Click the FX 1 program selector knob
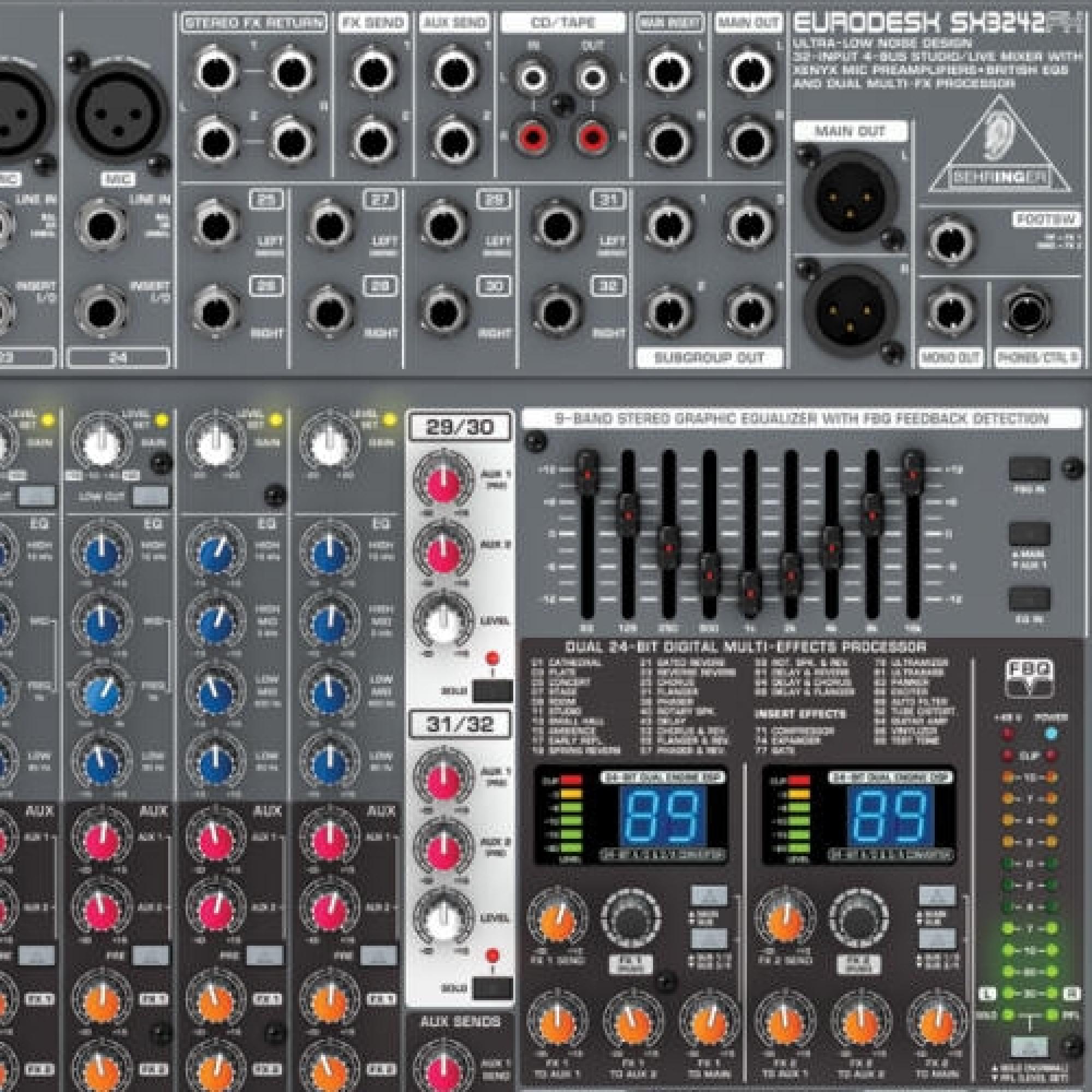Image resolution: width=1092 pixels, height=1092 pixels. point(631,919)
